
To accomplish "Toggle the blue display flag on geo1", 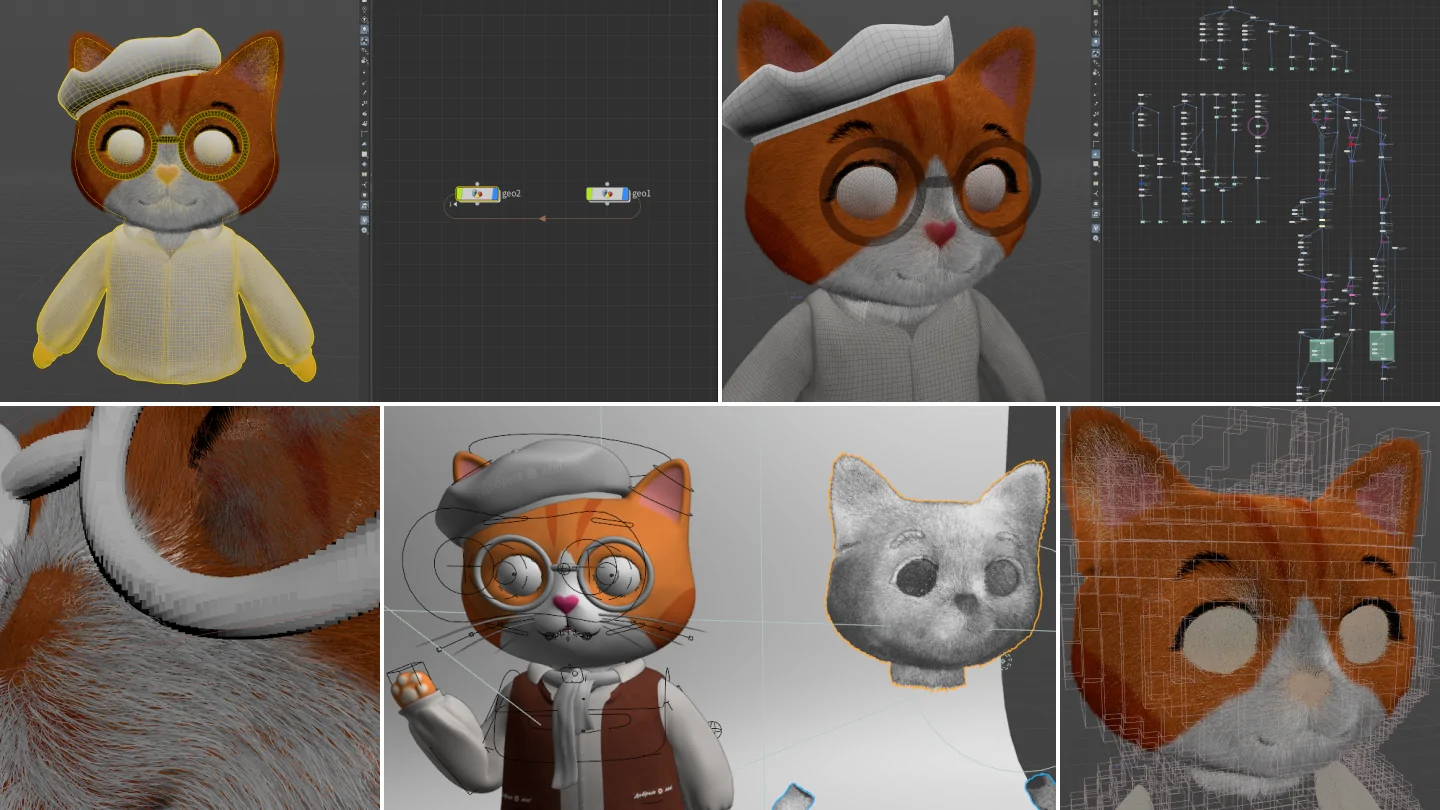I will [626, 194].
